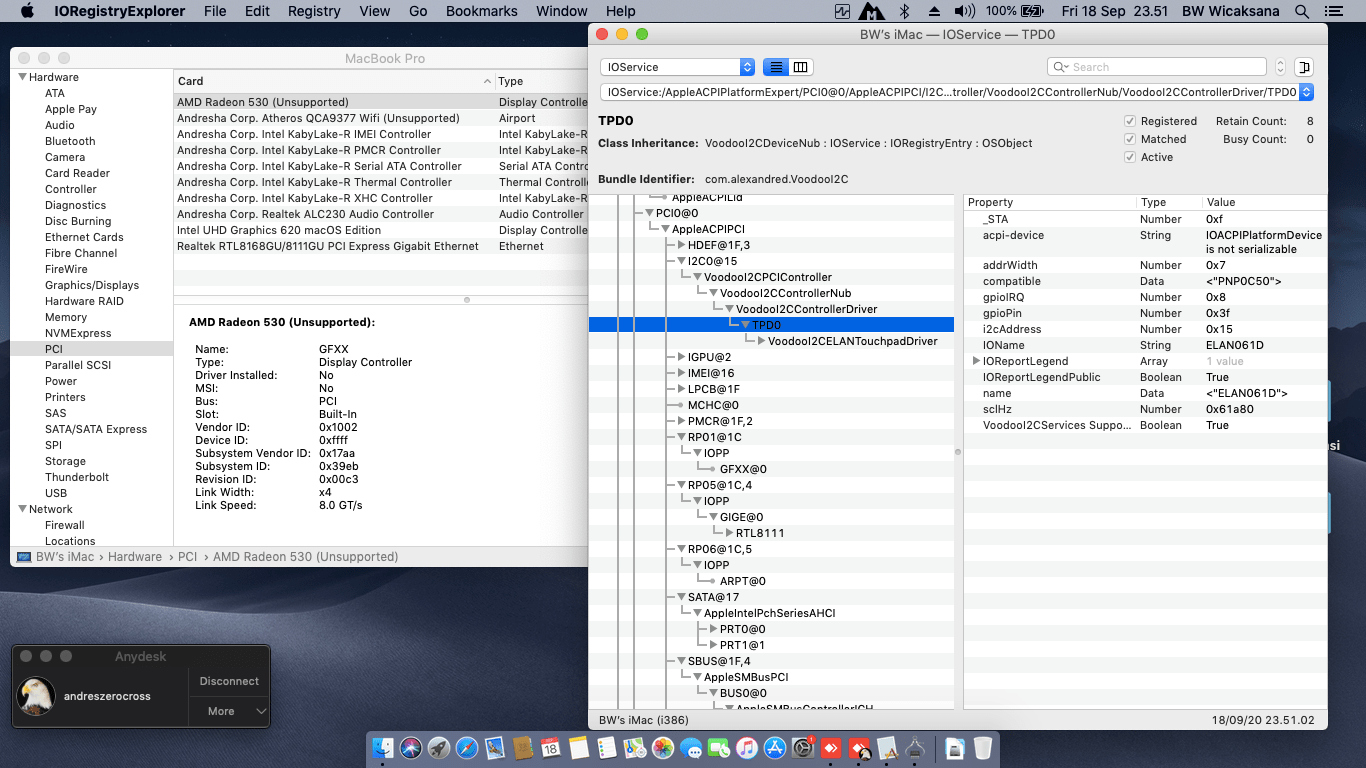Image resolution: width=1366 pixels, height=768 pixels.
Task: Click the Bluetooth status icon
Action: pos(905,11)
